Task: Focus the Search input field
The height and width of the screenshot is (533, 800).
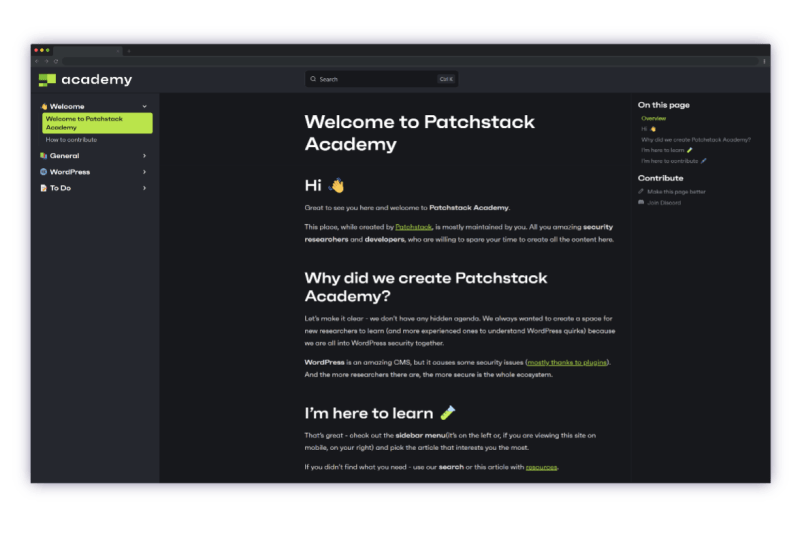Action: tap(381, 79)
